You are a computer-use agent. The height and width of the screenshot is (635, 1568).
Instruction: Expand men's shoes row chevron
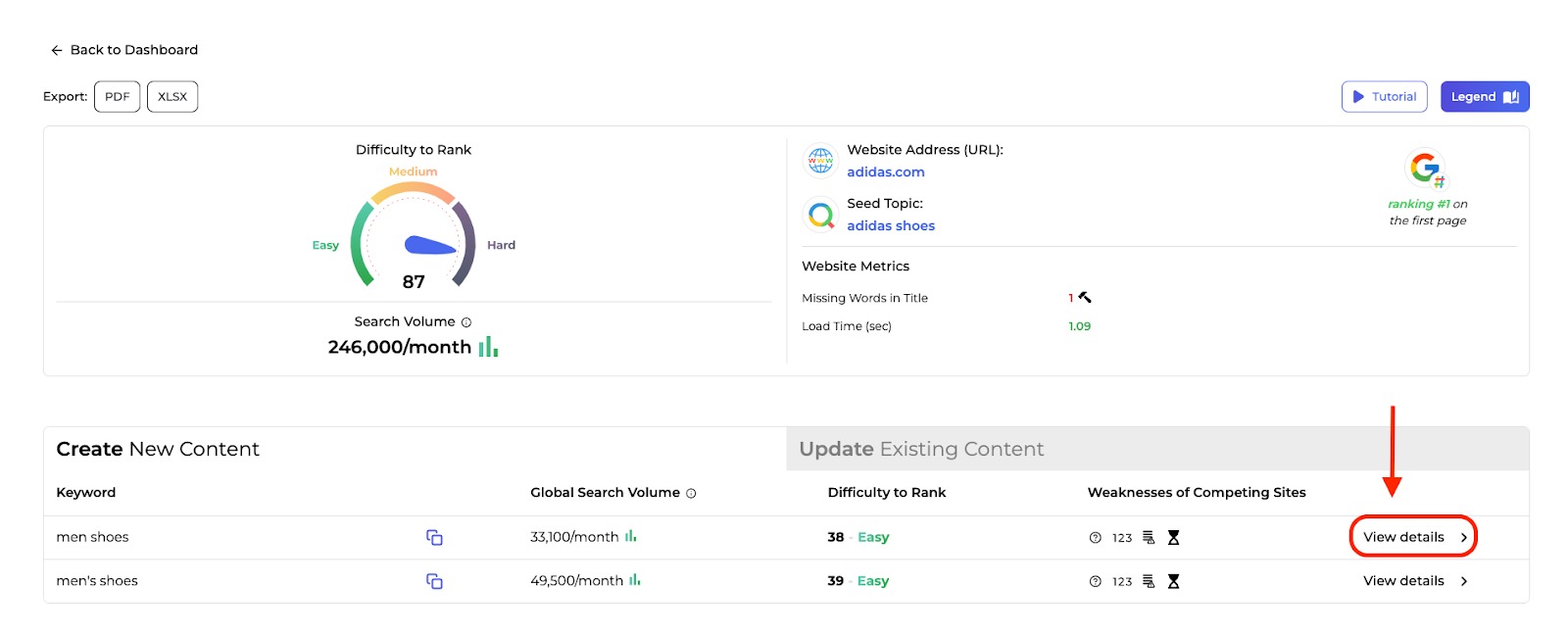click(x=1464, y=582)
